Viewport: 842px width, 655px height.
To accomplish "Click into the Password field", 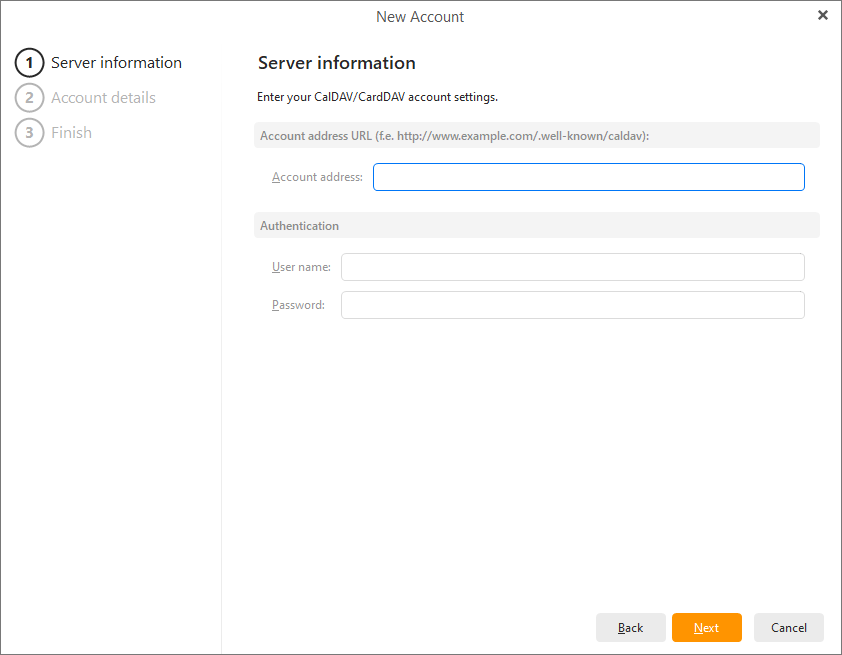I will coord(572,305).
